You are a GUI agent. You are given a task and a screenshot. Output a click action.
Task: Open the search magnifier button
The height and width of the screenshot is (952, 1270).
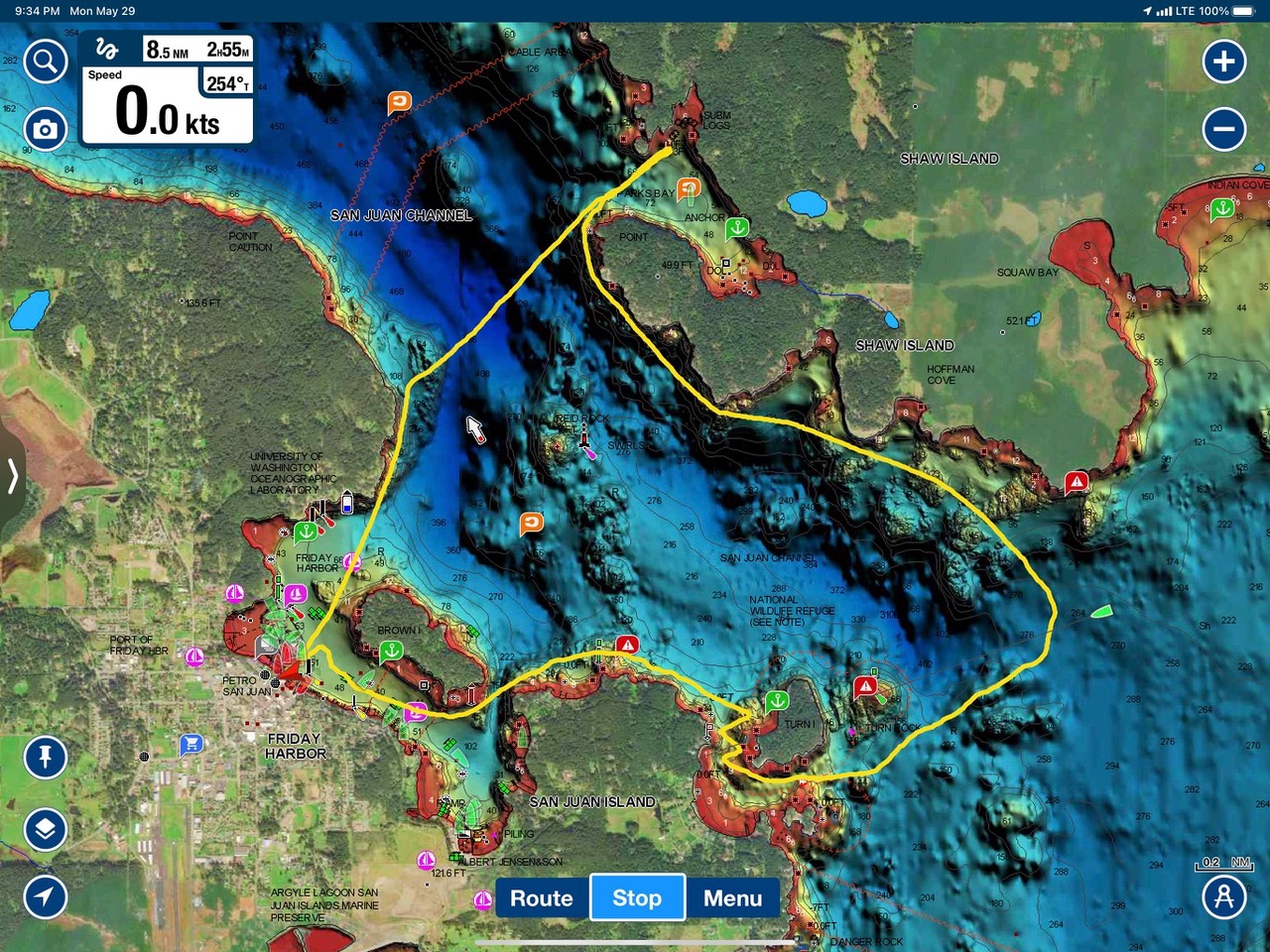(45, 61)
